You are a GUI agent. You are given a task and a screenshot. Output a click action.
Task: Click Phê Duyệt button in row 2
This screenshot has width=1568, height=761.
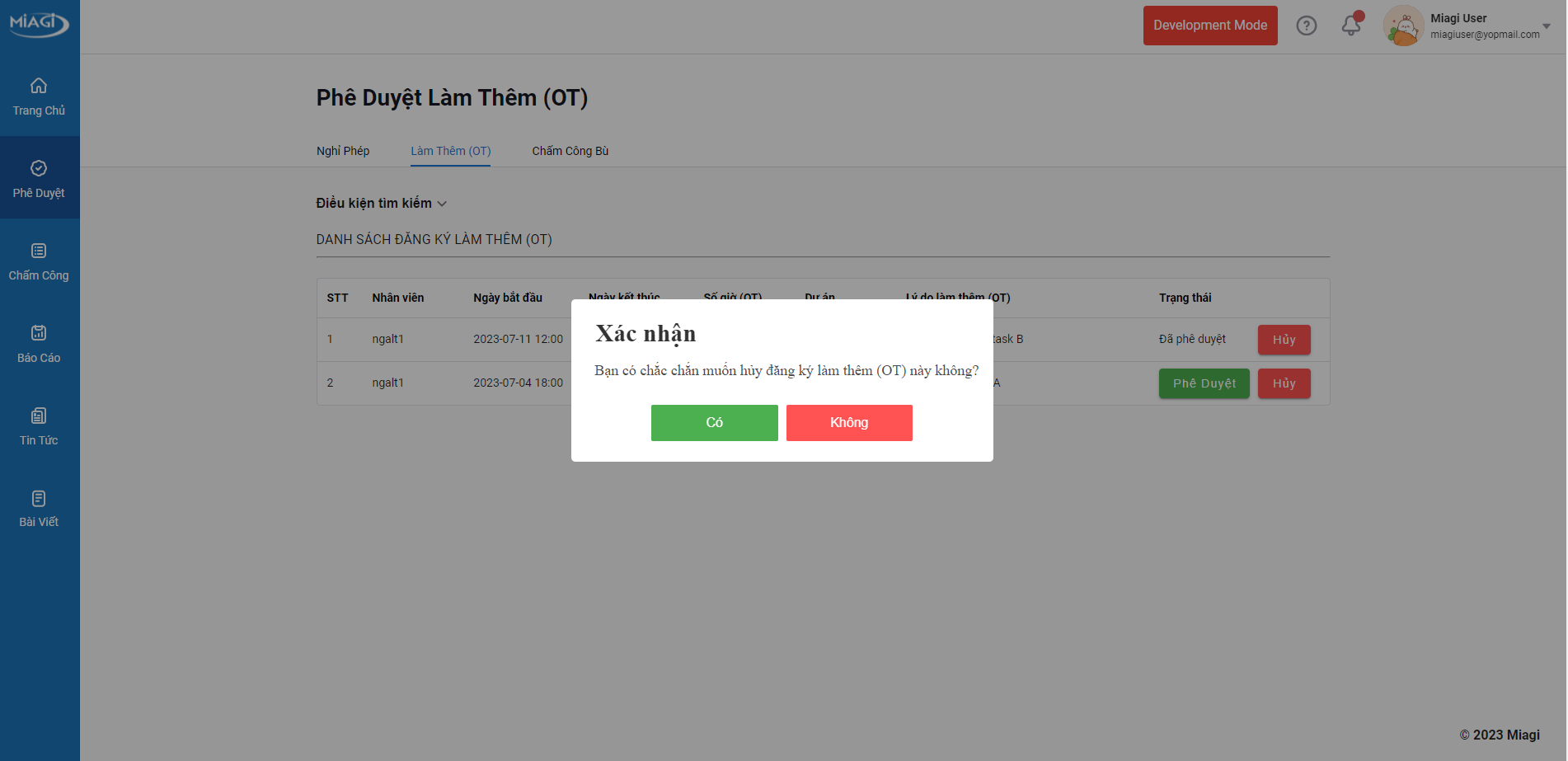tap(1204, 383)
